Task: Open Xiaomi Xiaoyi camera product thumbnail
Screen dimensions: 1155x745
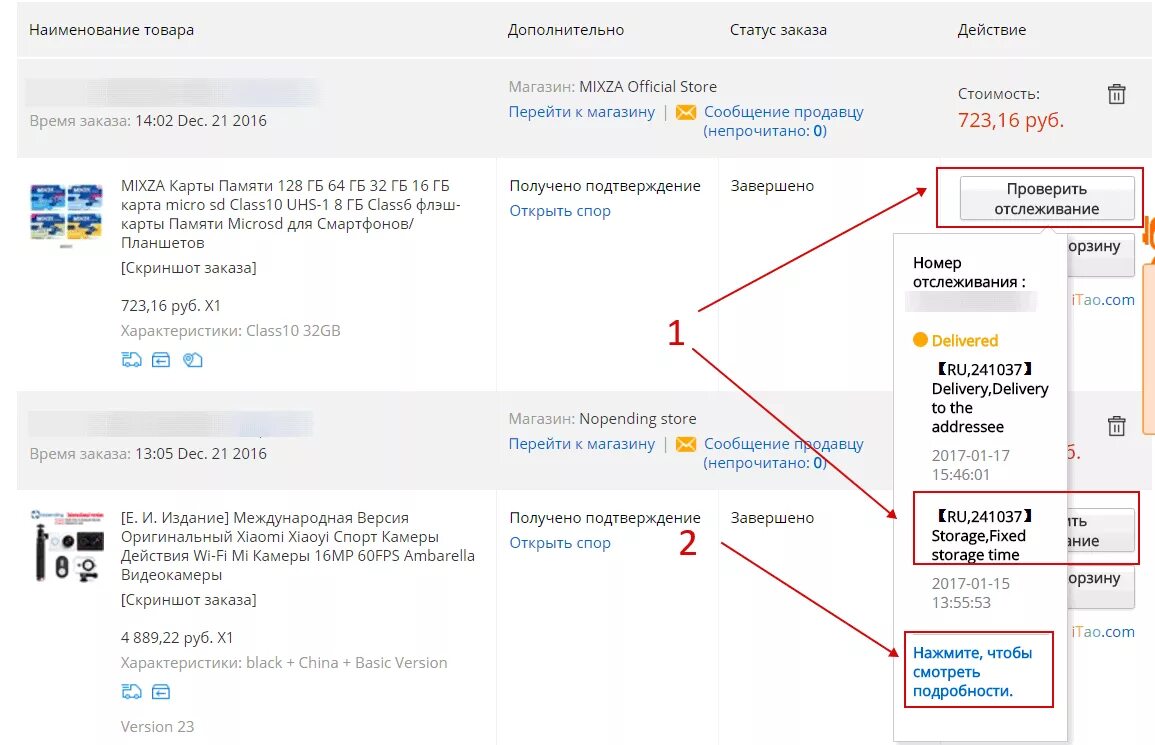Action: (66, 546)
